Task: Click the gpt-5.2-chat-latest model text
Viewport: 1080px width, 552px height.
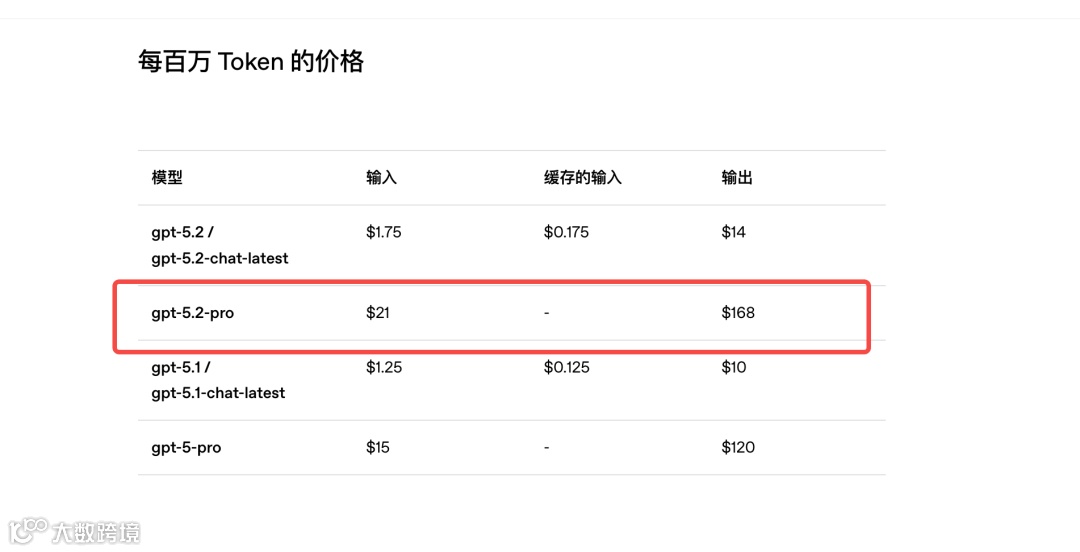Action: pyautogui.click(x=220, y=258)
